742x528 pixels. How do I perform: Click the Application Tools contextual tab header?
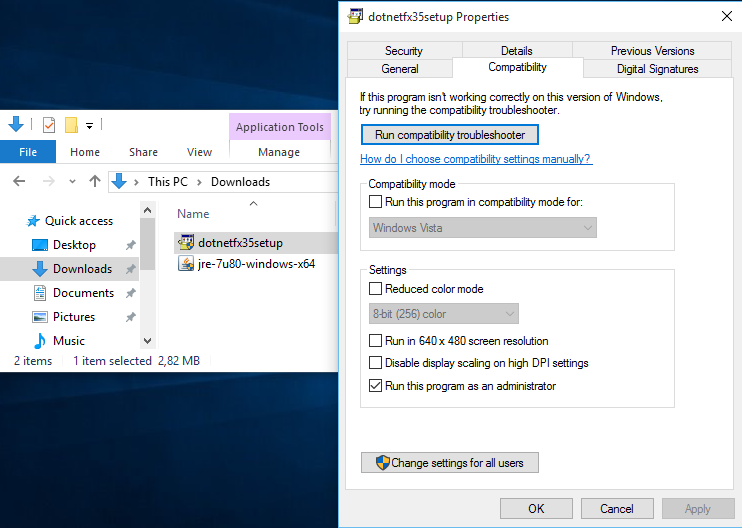(280, 127)
